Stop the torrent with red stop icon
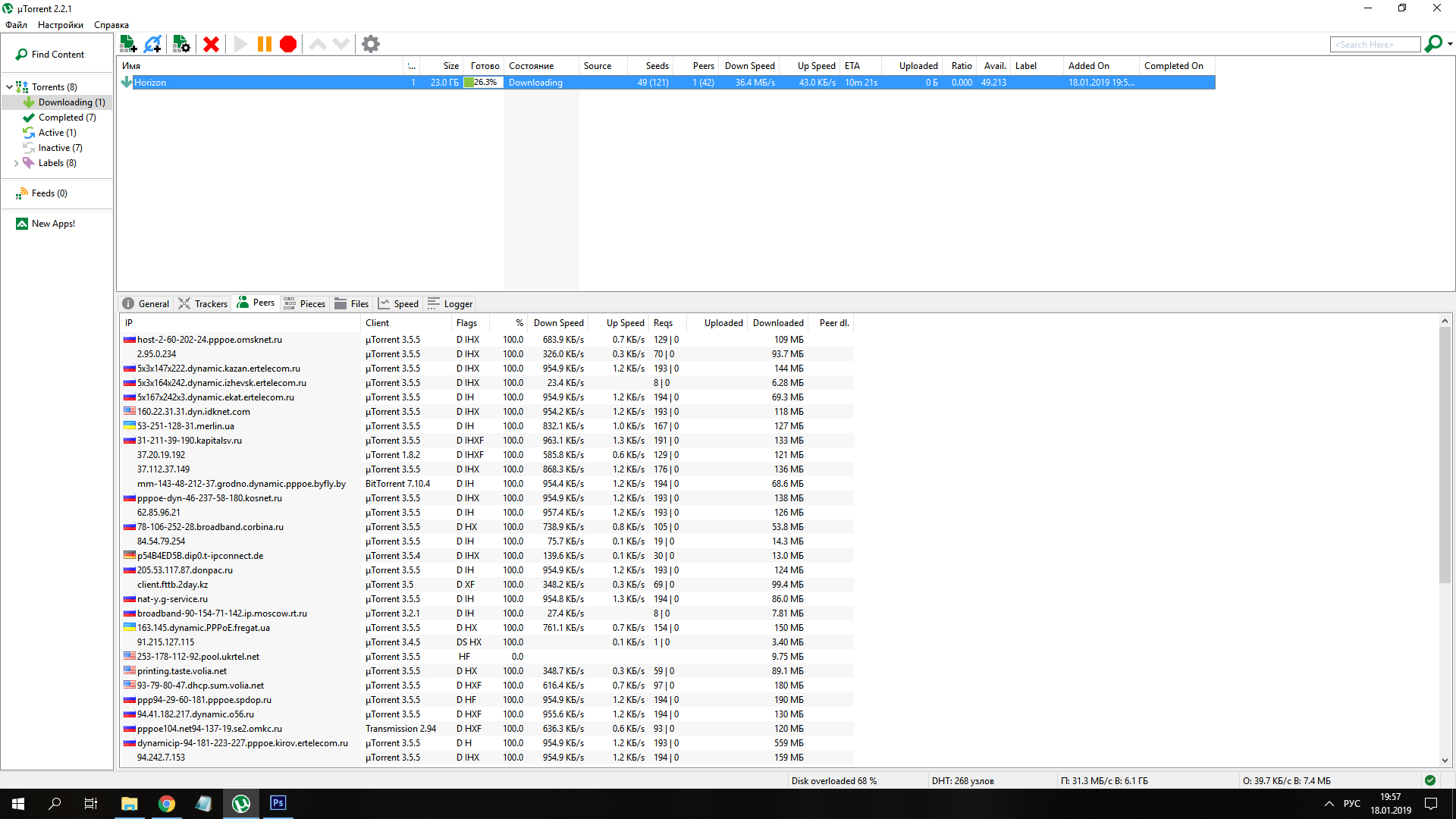The image size is (1456, 819). click(x=288, y=44)
